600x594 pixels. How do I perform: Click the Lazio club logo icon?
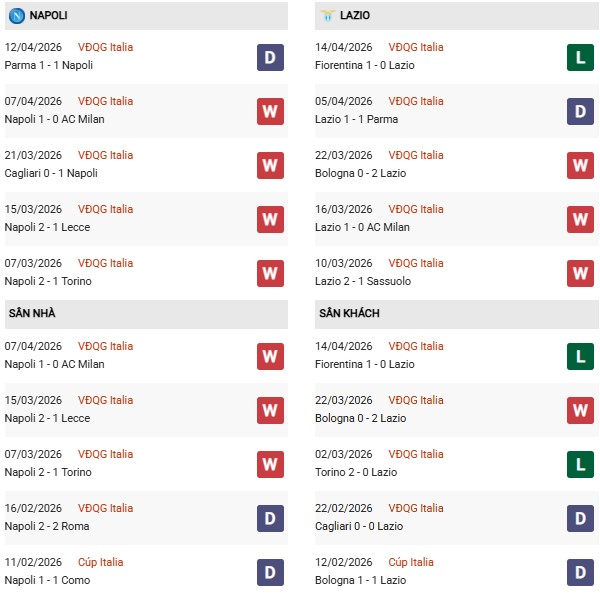pos(327,16)
